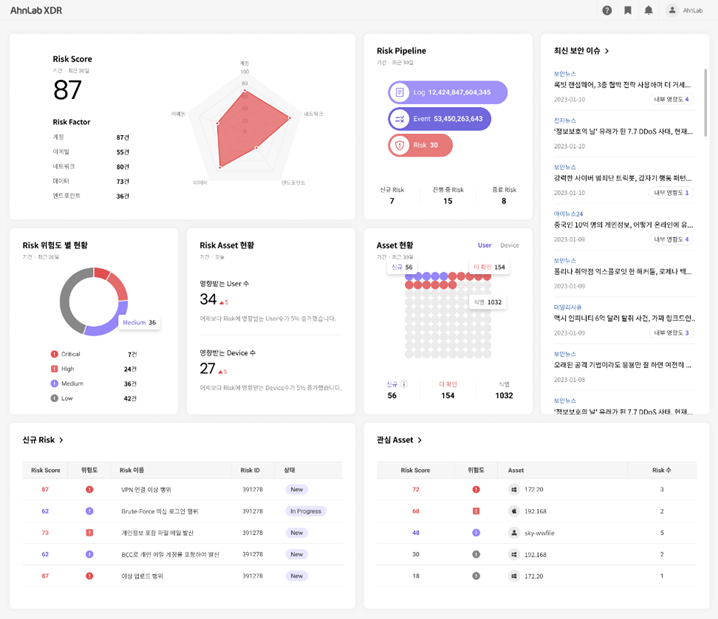Open the help question mark icon
Screen dimensions: 718x619
(607, 10)
